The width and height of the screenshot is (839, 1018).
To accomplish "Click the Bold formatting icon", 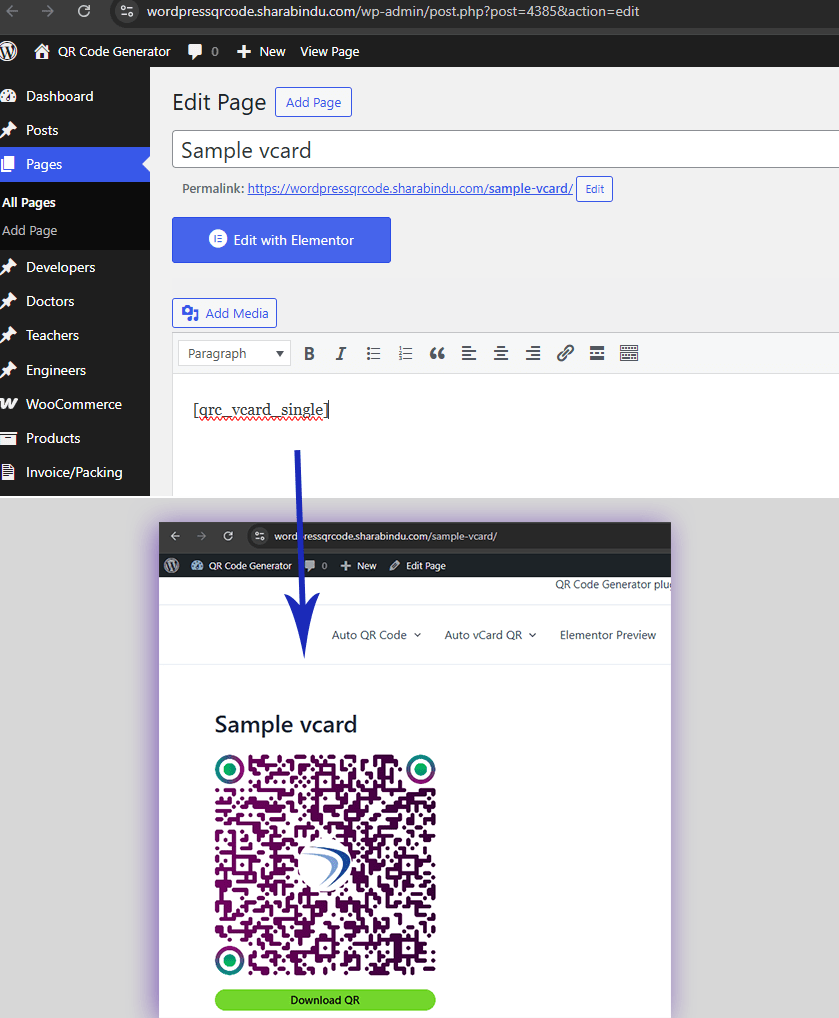I will coord(309,354).
